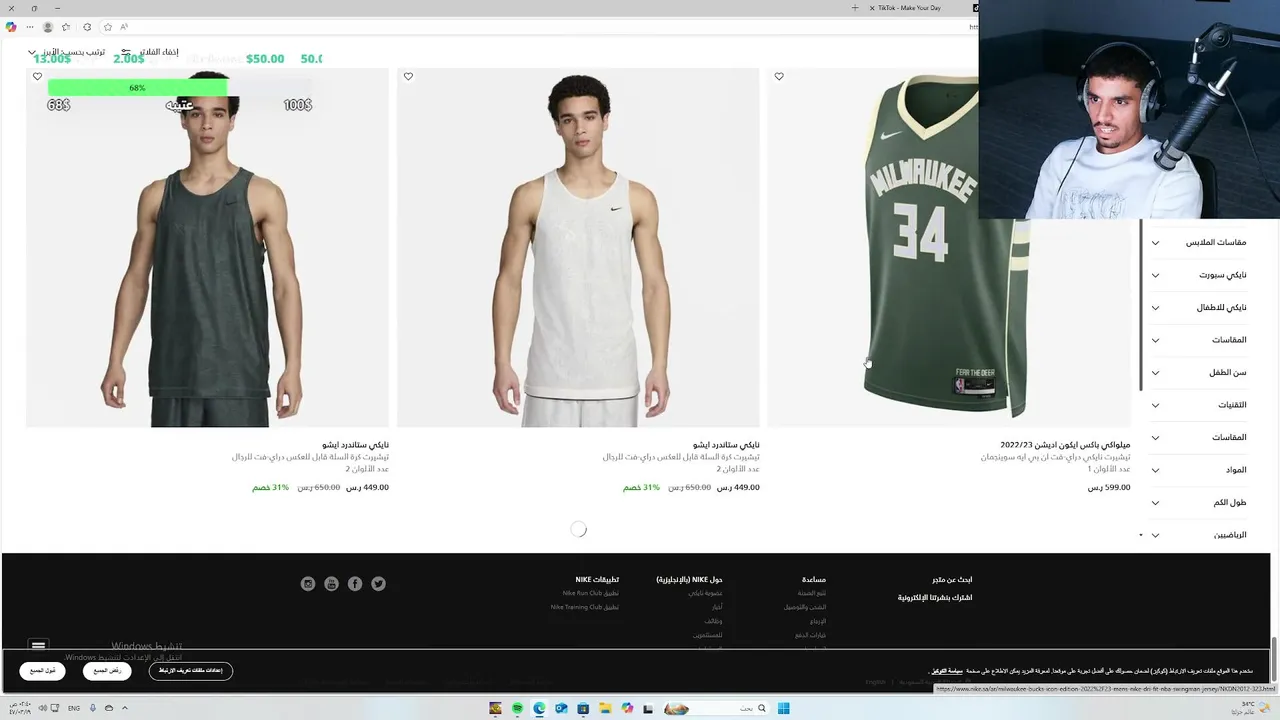The image size is (1280, 720).
Task: Favorite the Milwaukee 34 jersey product
Action: click(x=779, y=77)
